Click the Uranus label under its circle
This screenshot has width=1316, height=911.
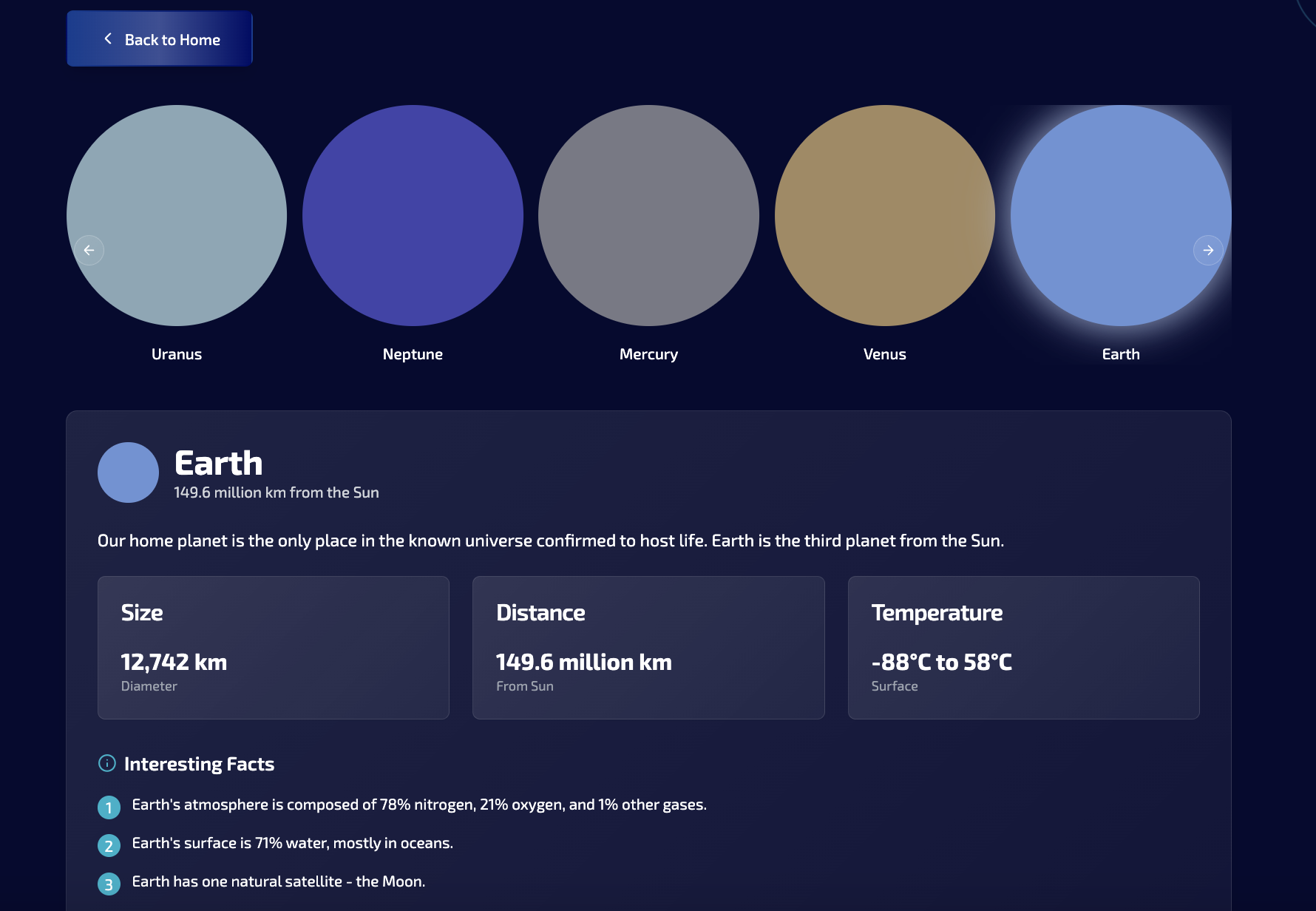click(x=177, y=353)
